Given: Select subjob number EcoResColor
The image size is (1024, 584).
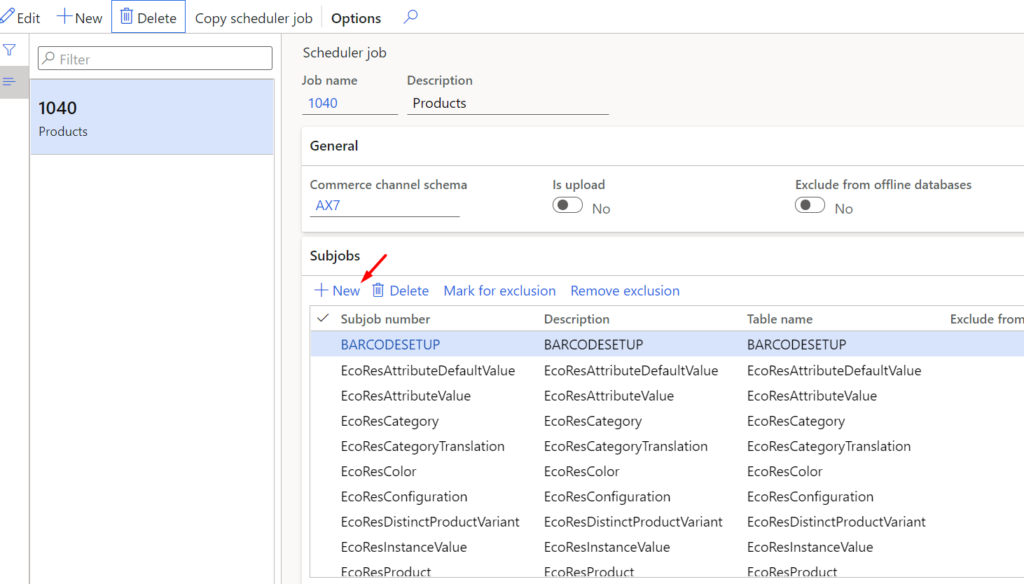Looking at the screenshot, I should (x=379, y=471).
